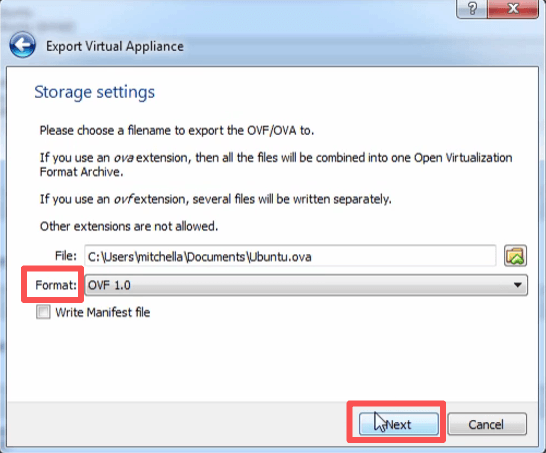546x453 pixels.
Task: Click the Storage settings heading
Action: pyautogui.click(x=94, y=93)
